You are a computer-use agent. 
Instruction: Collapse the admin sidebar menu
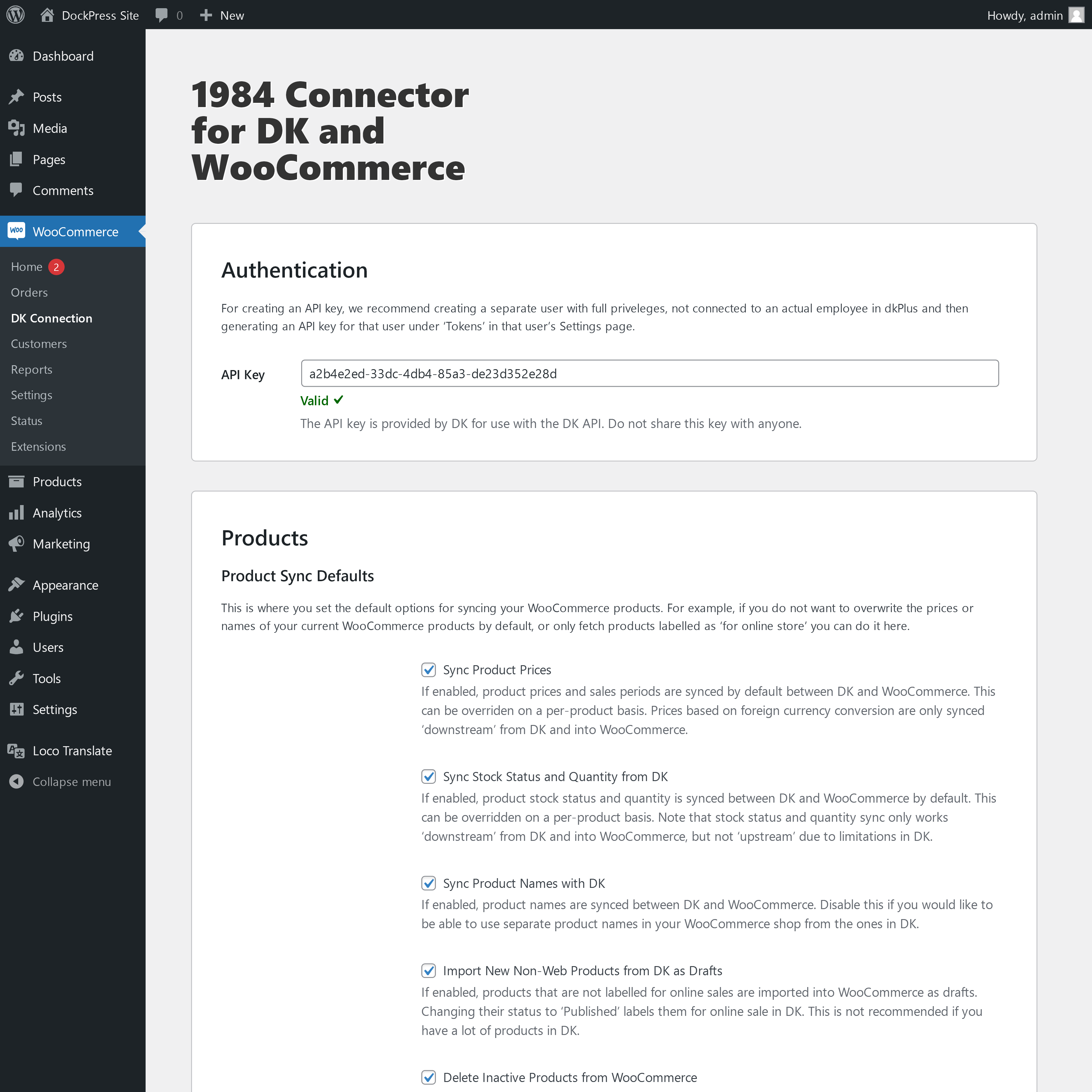(71, 782)
